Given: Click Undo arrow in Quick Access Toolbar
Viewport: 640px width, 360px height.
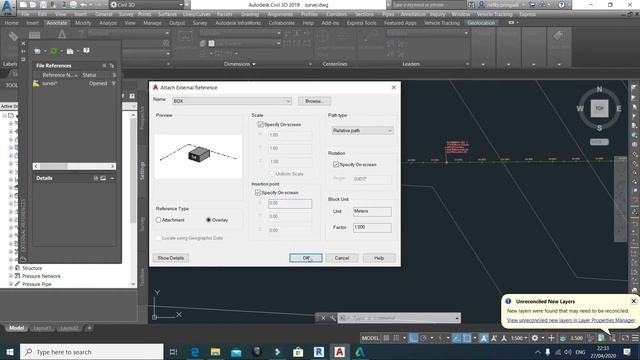Looking at the screenshot, I should (x=84, y=5).
